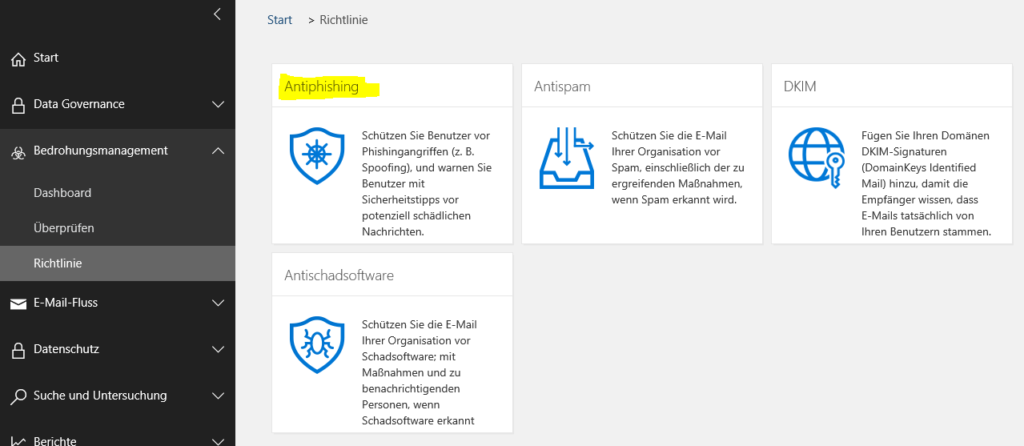This screenshot has height=446, width=1024.
Task: Click the lock icon beside Data Governance
Action: [x=19, y=105]
